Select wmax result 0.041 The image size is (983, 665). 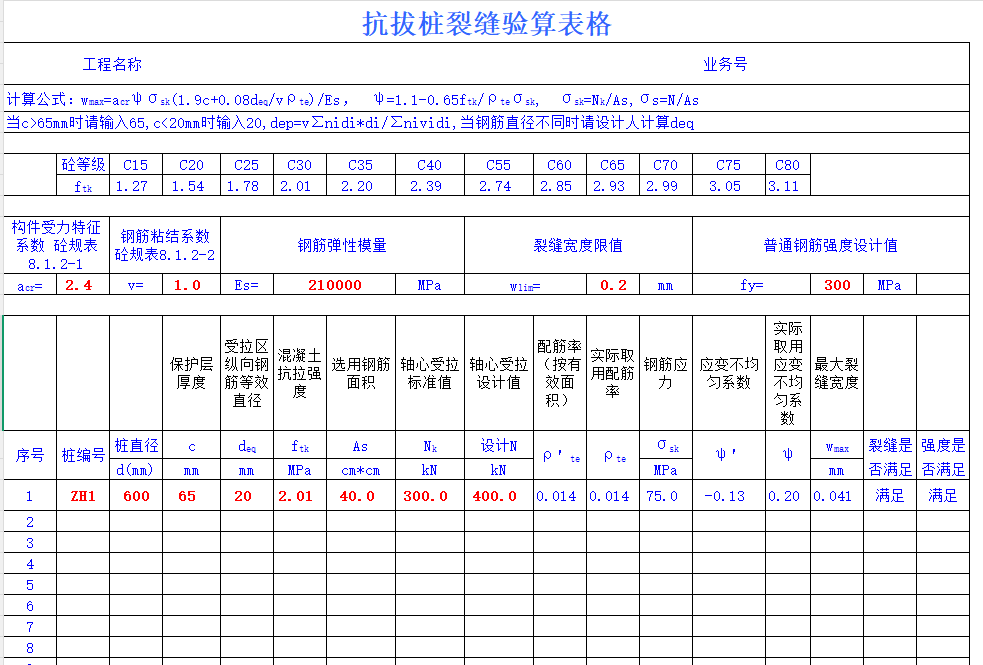(x=837, y=496)
